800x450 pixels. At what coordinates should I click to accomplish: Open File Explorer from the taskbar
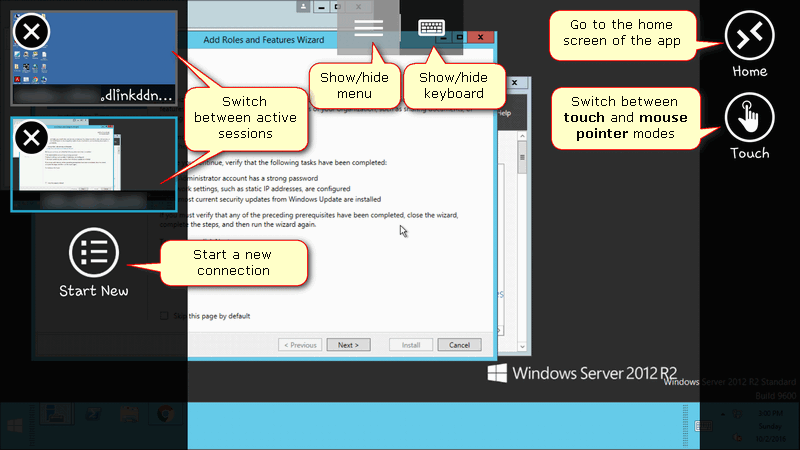coord(129,415)
